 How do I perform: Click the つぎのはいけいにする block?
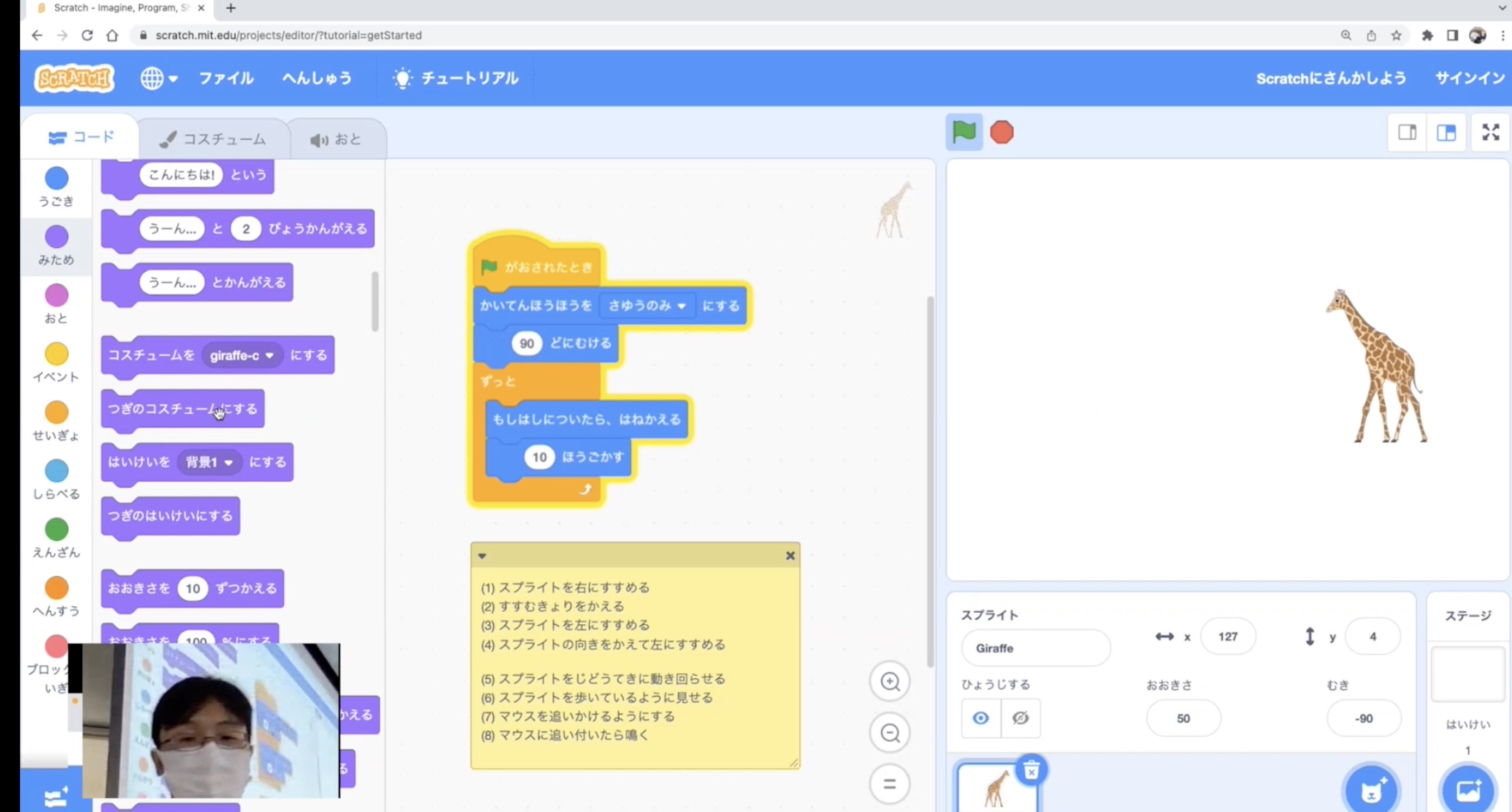(x=170, y=516)
